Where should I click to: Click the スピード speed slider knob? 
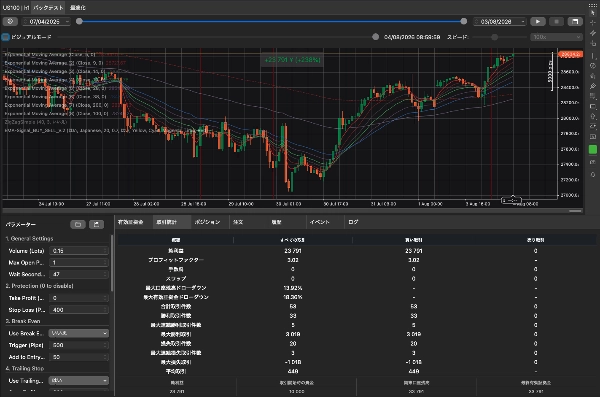494,37
